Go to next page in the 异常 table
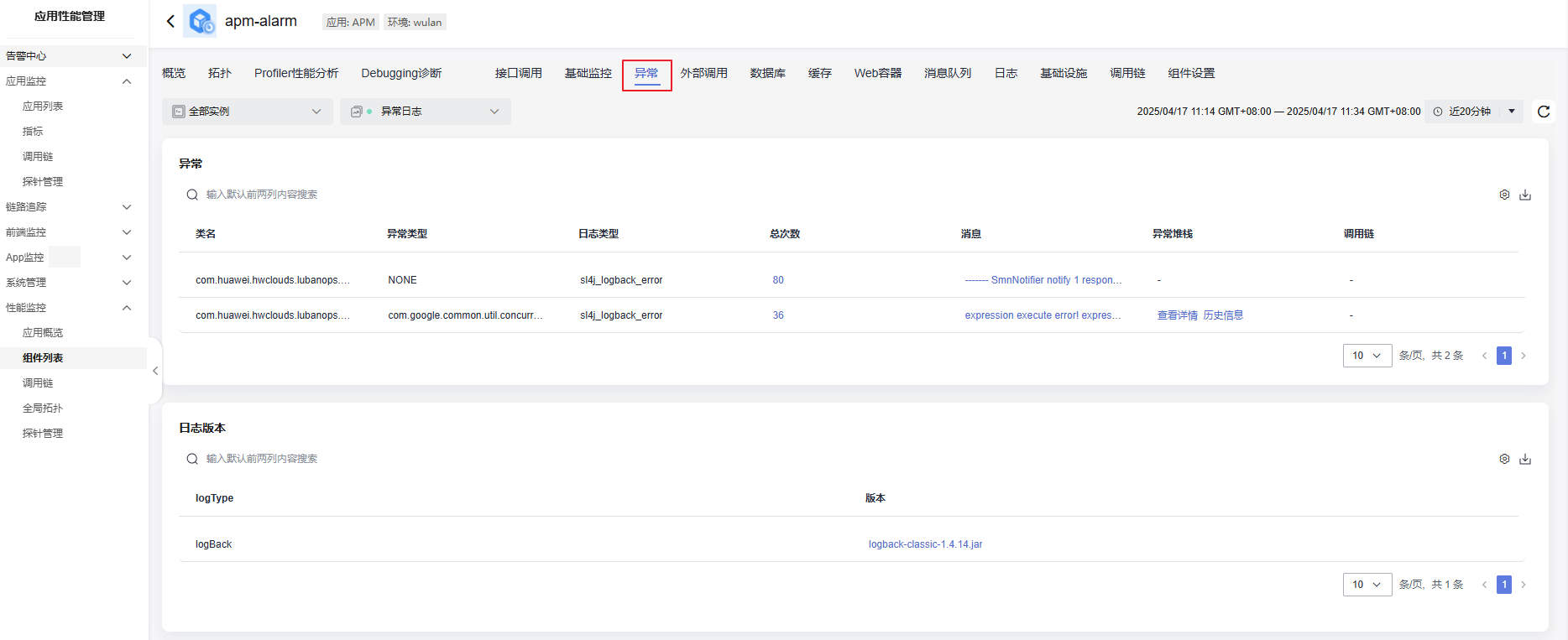The image size is (1568, 640). [x=1524, y=356]
